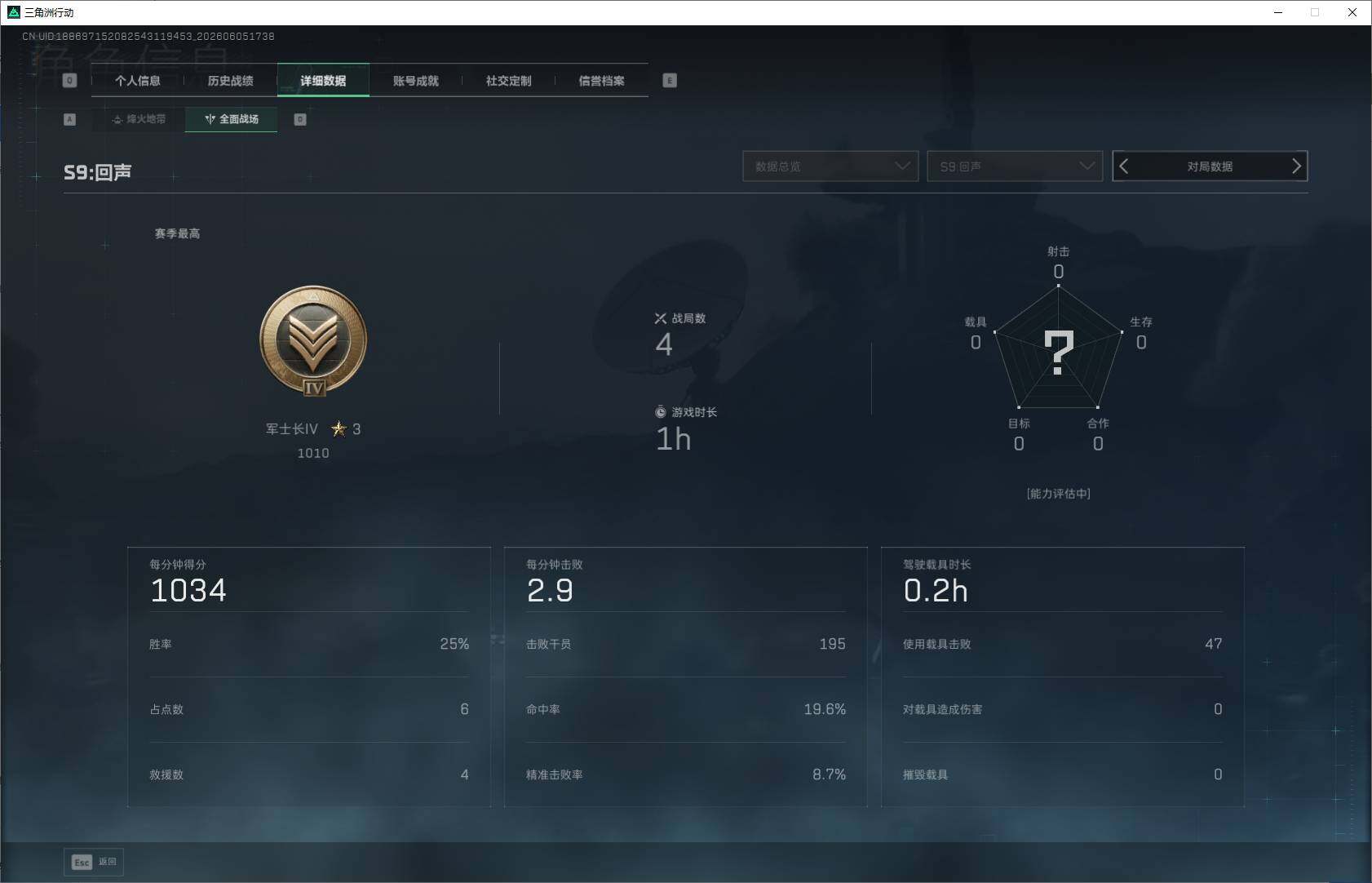This screenshot has width=1372, height=883.
Task: Select the 详细数据 tab
Action: [323, 81]
